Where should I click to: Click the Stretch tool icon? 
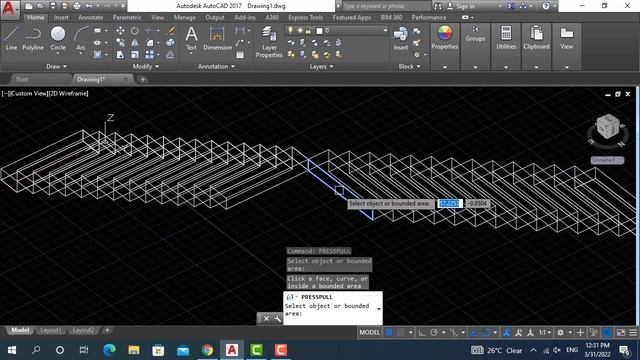pyautogui.click(x=120, y=54)
